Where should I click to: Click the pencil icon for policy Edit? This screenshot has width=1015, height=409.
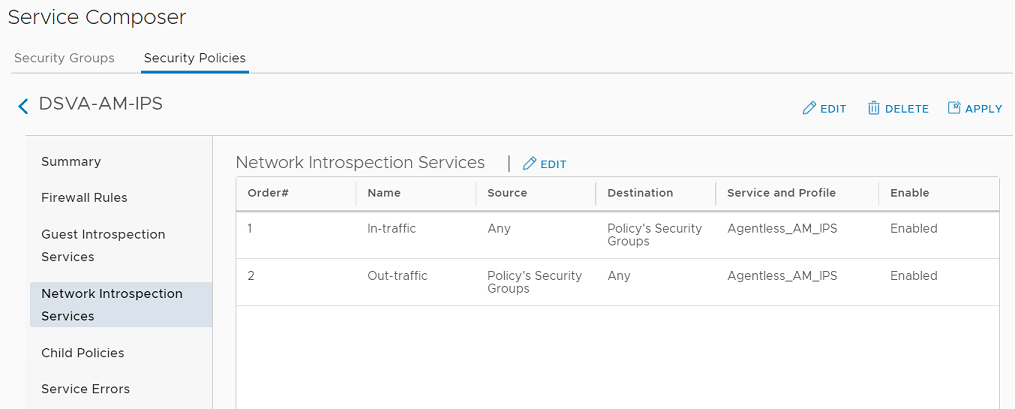pyautogui.click(x=809, y=109)
